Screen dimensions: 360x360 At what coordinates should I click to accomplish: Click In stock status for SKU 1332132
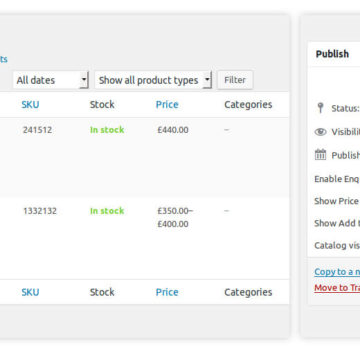coord(107,211)
